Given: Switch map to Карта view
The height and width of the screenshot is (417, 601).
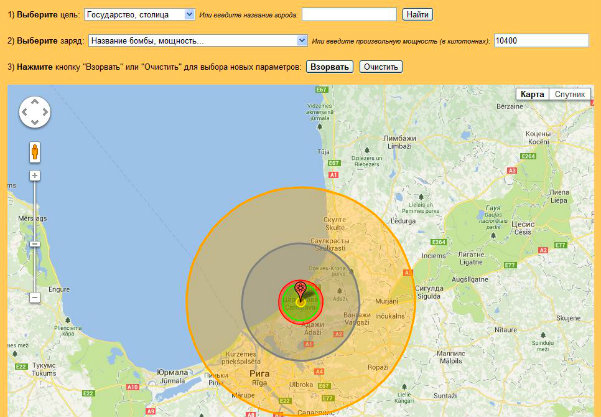Looking at the screenshot, I should click(533, 94).
